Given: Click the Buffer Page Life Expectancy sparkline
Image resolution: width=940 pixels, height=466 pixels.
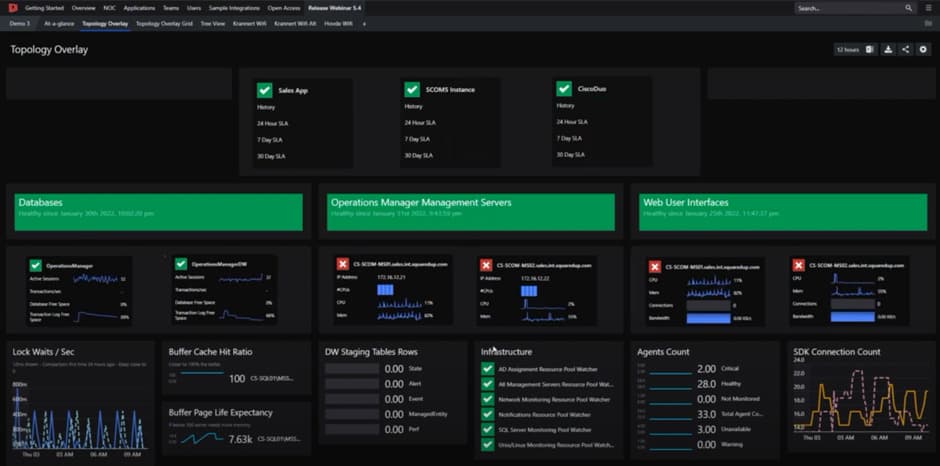Looking at the screenshot, I should coord(201,438).
